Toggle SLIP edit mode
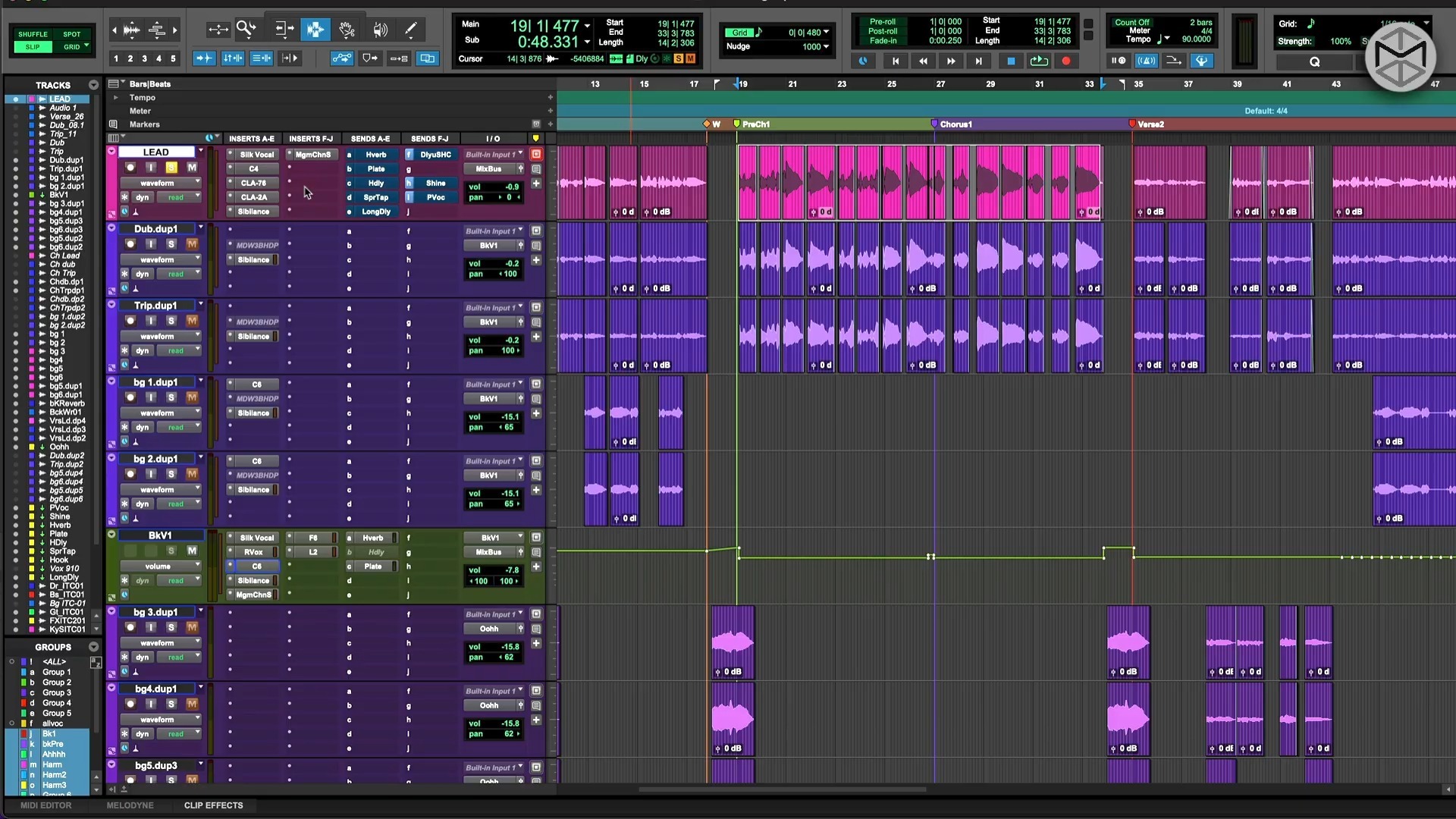 [x=33, y=47]
